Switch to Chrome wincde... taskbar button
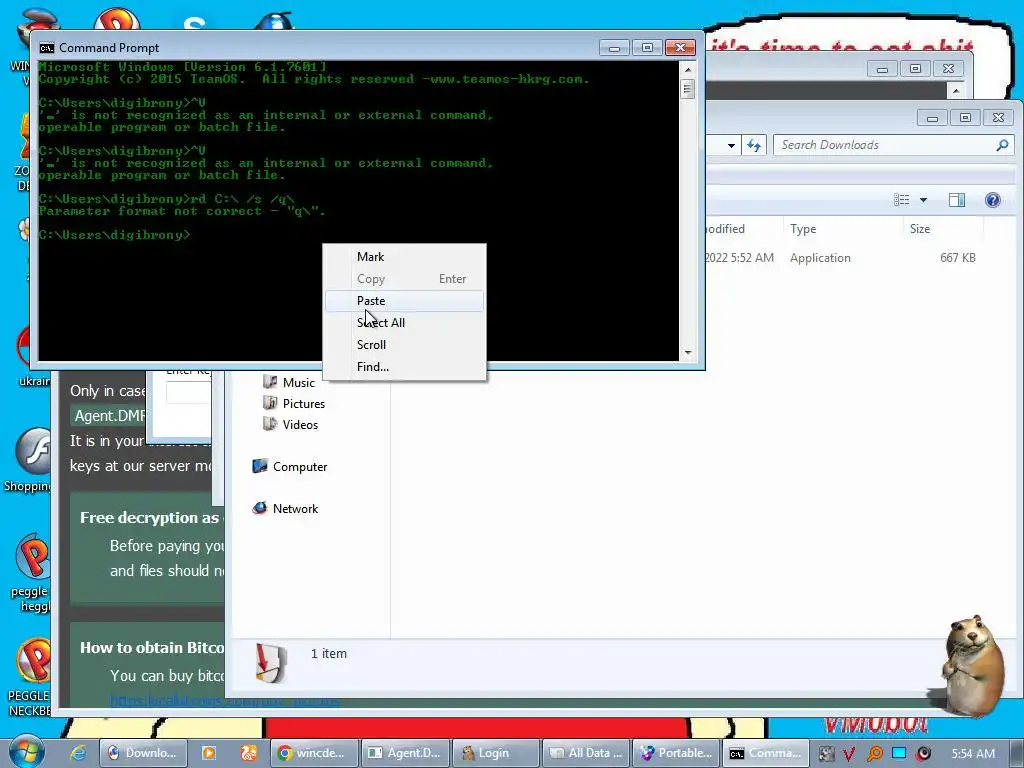Viewport: 1024px width, 768px height. (x=315, y=753)
